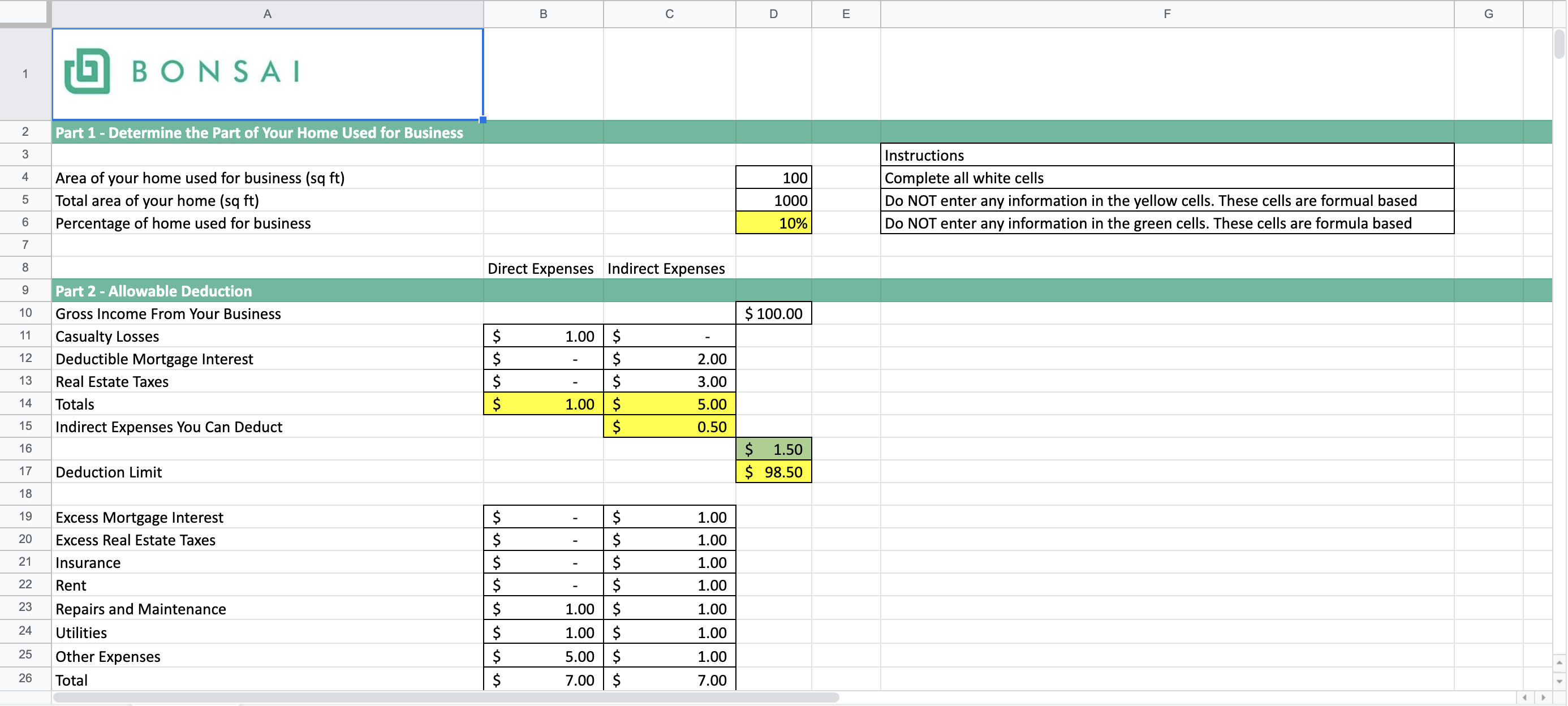Click Gross Income cell $100.00
The height and width of the screenshot is (706, 1568).
[773, 313]
